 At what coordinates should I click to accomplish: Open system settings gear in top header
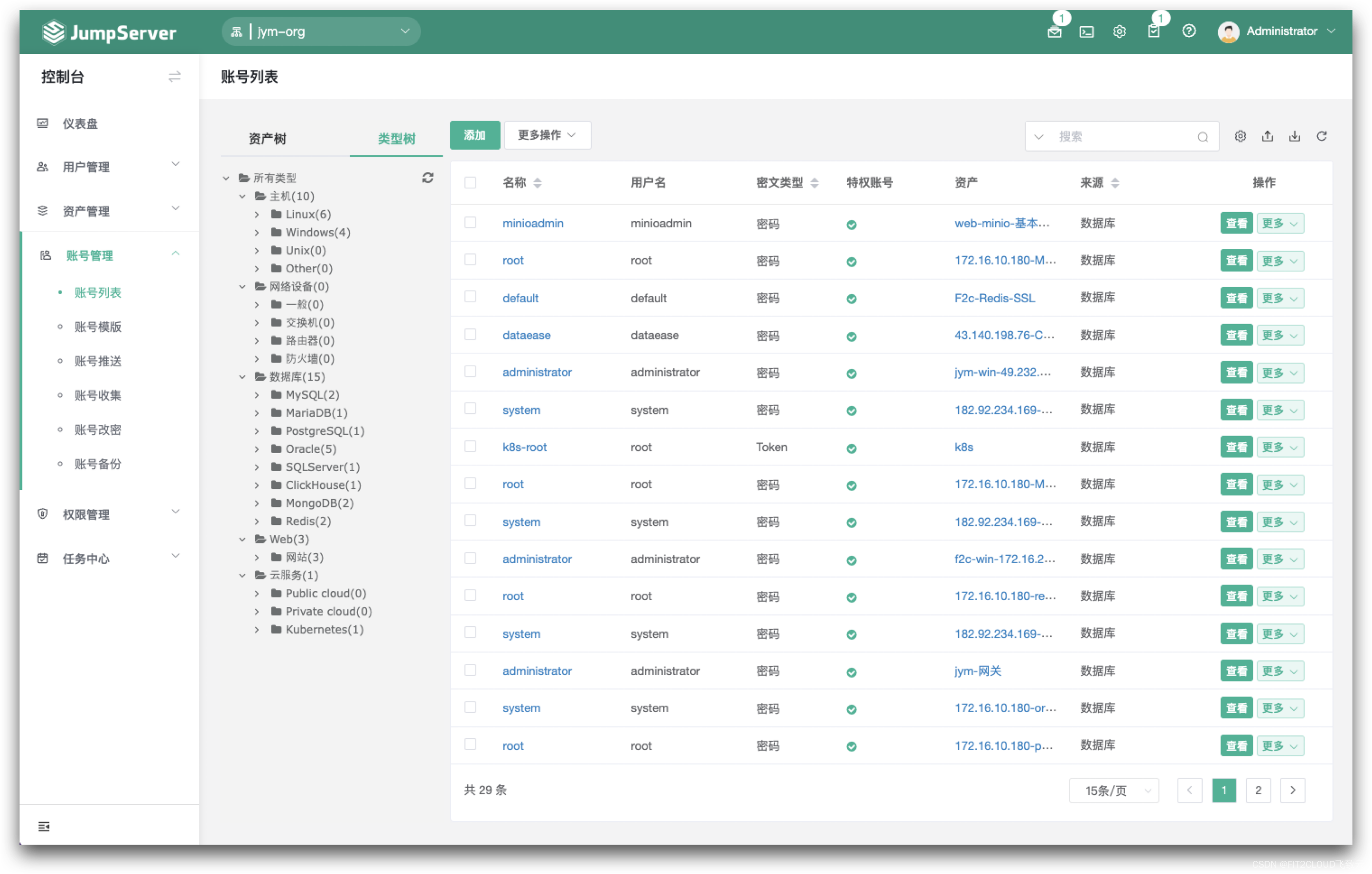click(1119, 31)
